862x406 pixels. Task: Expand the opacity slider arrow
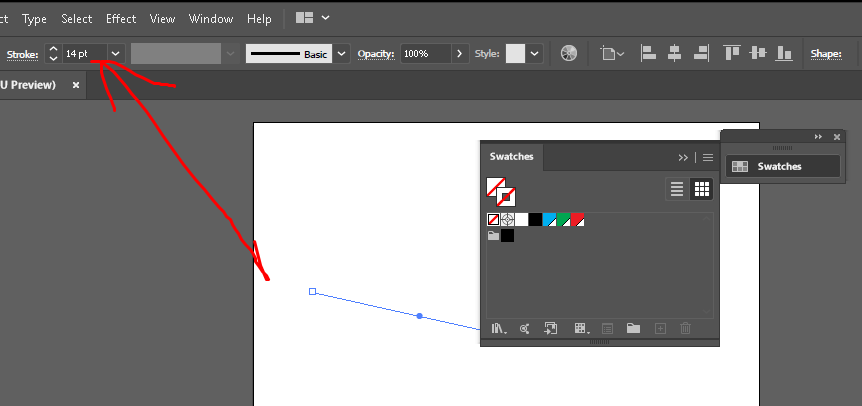coord(460,54)
